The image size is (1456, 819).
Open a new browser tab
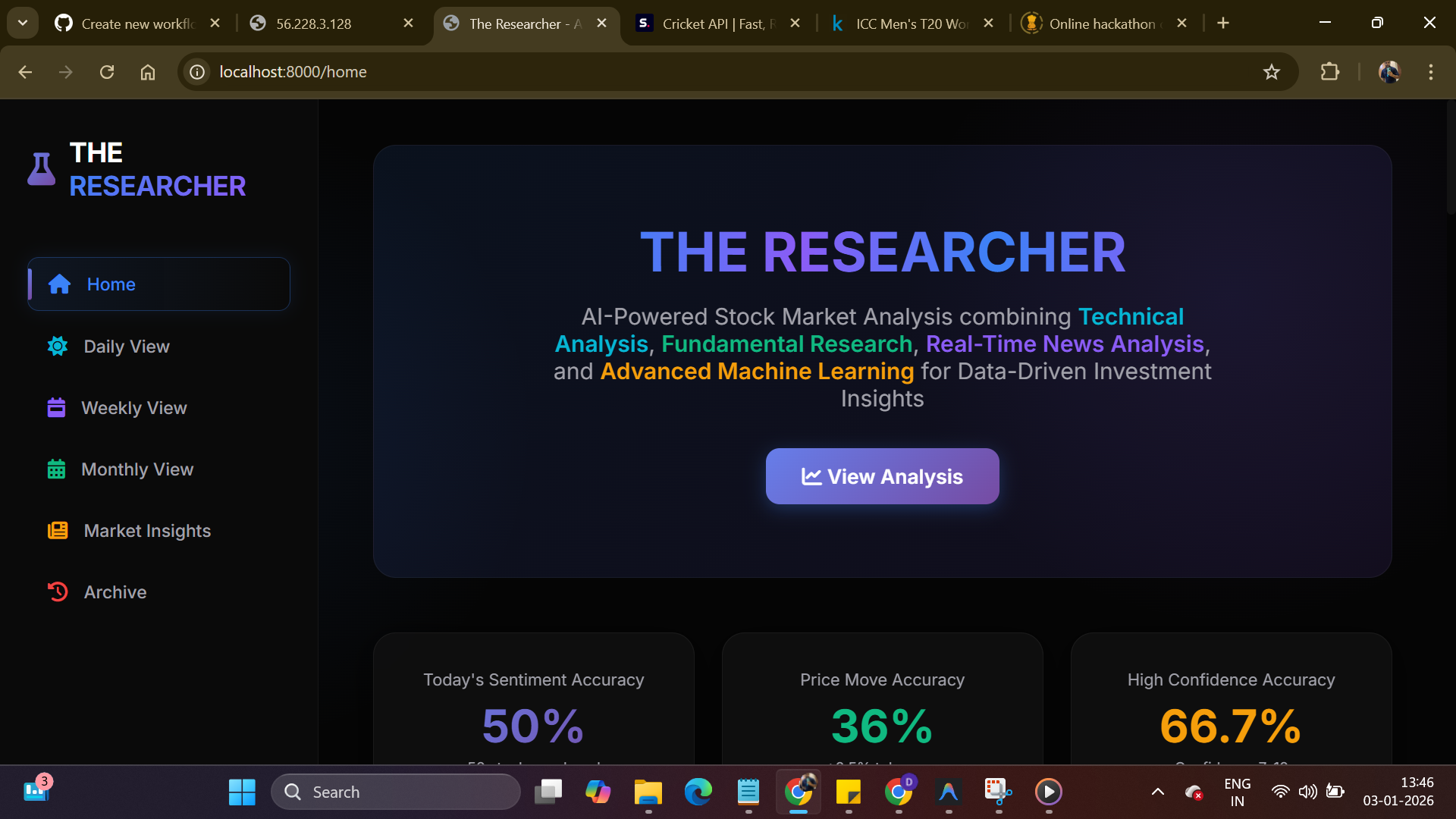pos(1223,24)
